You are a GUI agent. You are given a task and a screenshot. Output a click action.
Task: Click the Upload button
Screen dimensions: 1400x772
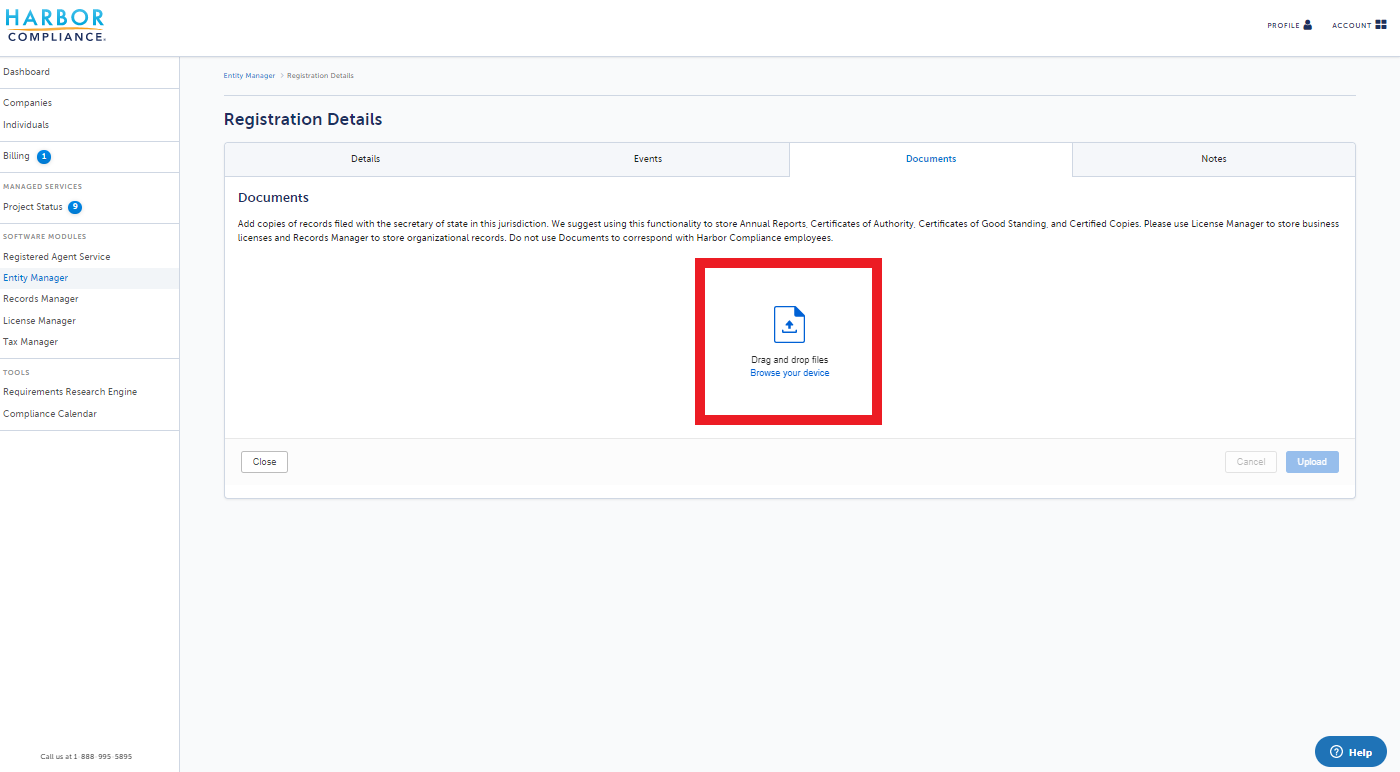1312,462
